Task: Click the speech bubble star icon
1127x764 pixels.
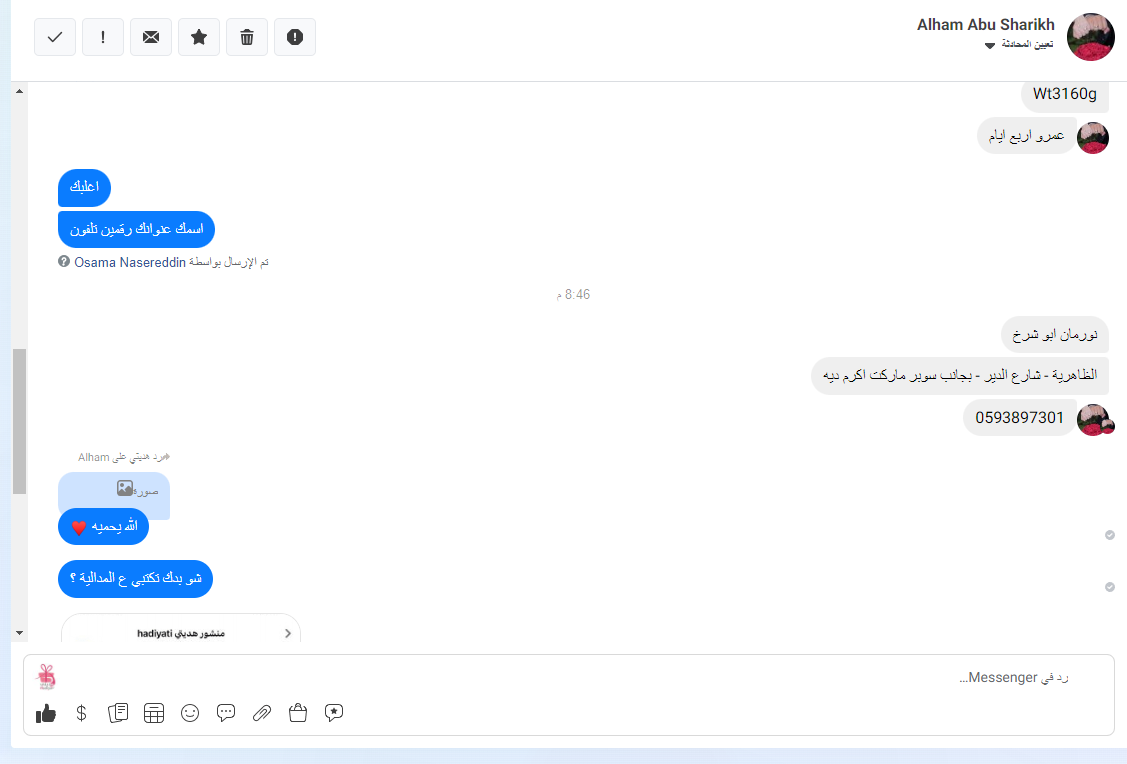Action: click(334, 713)
